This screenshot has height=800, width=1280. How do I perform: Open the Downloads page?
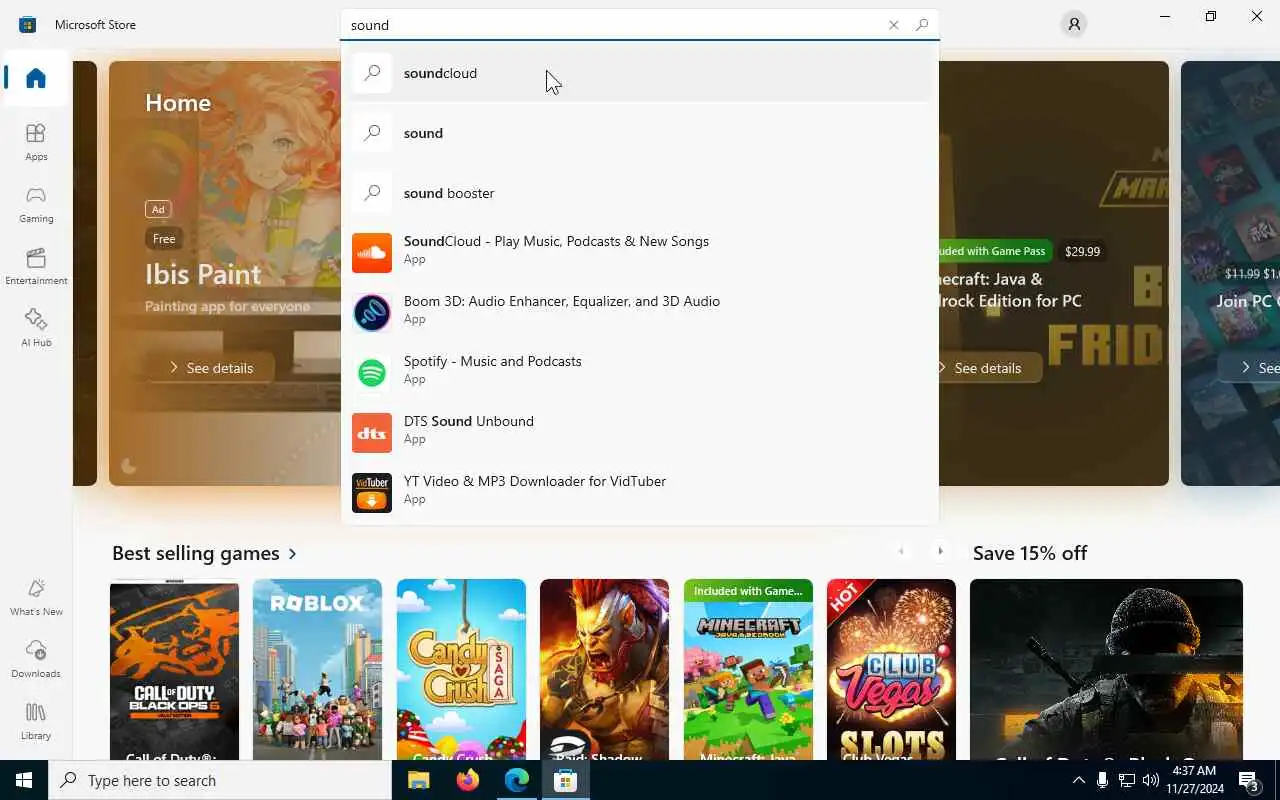36,659
